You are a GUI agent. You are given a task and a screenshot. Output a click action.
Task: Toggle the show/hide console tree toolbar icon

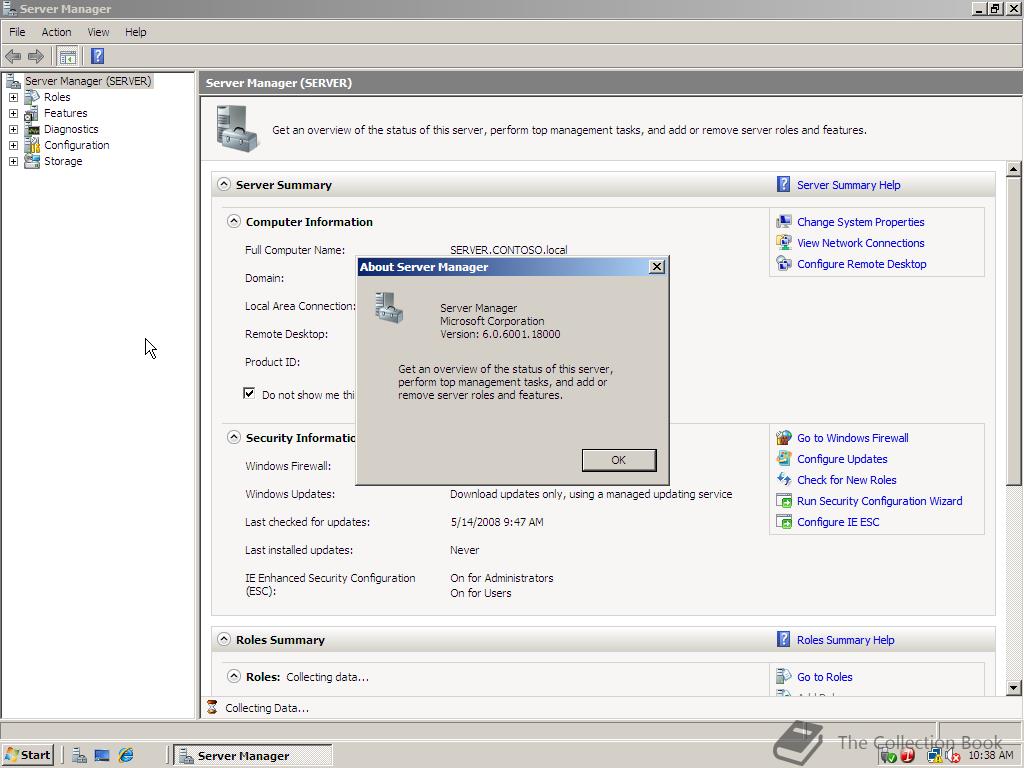pyautogui.click(x=67, y=57)
